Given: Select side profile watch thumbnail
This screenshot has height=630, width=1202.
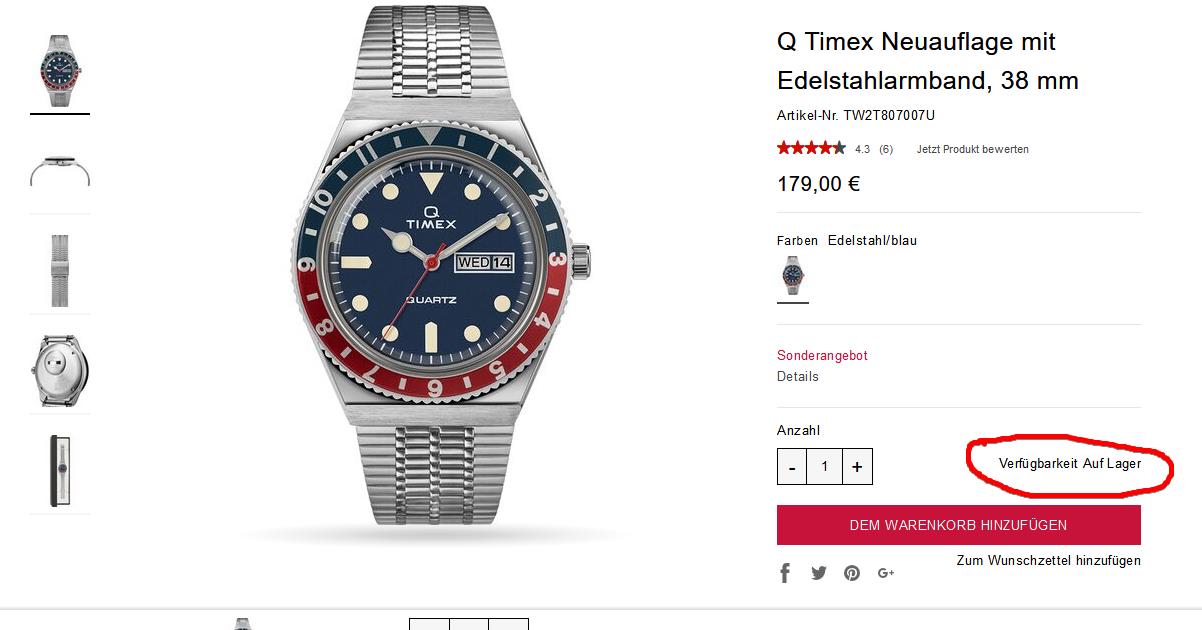Looking at the screenshot, I should click(x=60, y=171).
